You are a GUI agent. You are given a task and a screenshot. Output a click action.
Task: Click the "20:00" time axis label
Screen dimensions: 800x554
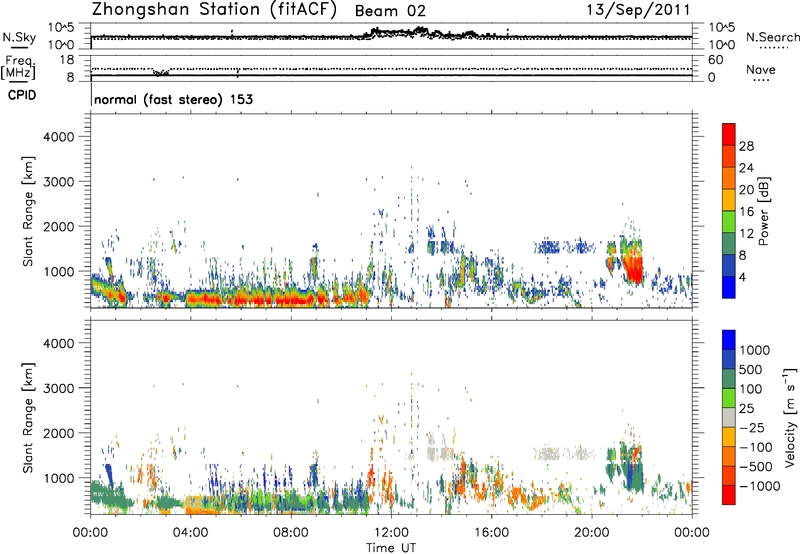coord(591,533)
